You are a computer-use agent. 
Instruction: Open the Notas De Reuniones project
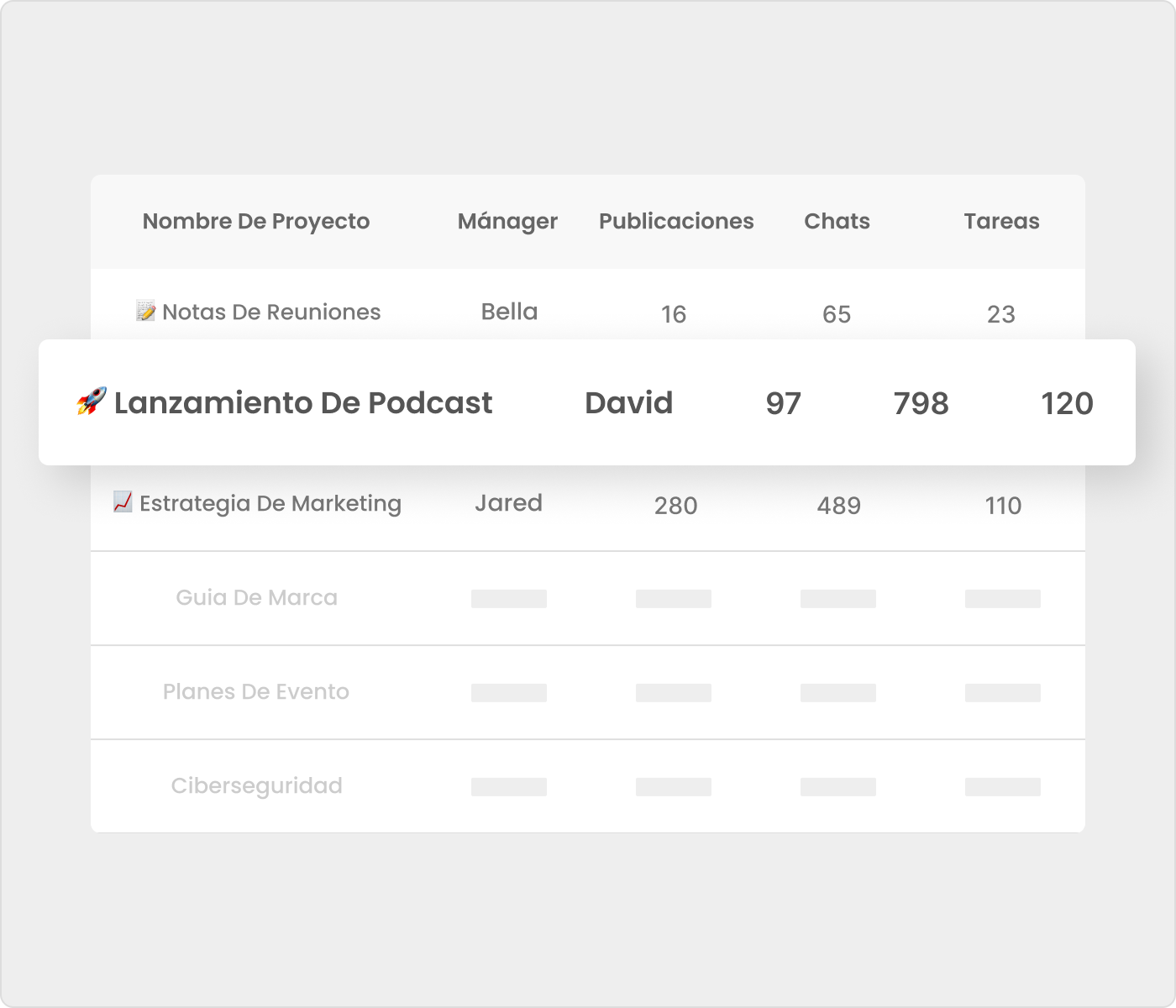point(270,312)
